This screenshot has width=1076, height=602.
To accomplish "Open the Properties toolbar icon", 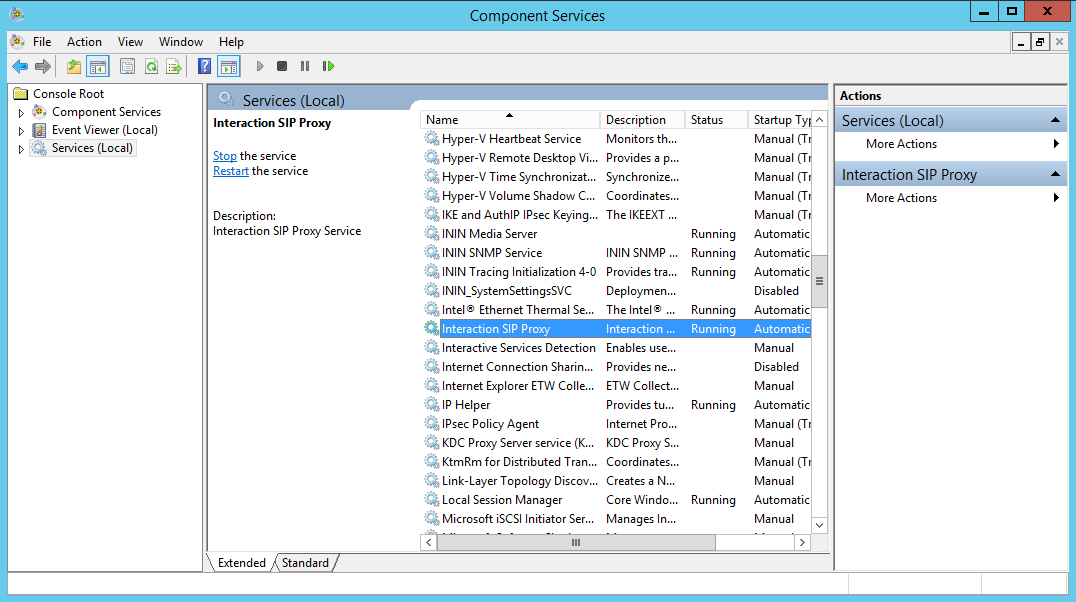I will [x=127, y=67].
